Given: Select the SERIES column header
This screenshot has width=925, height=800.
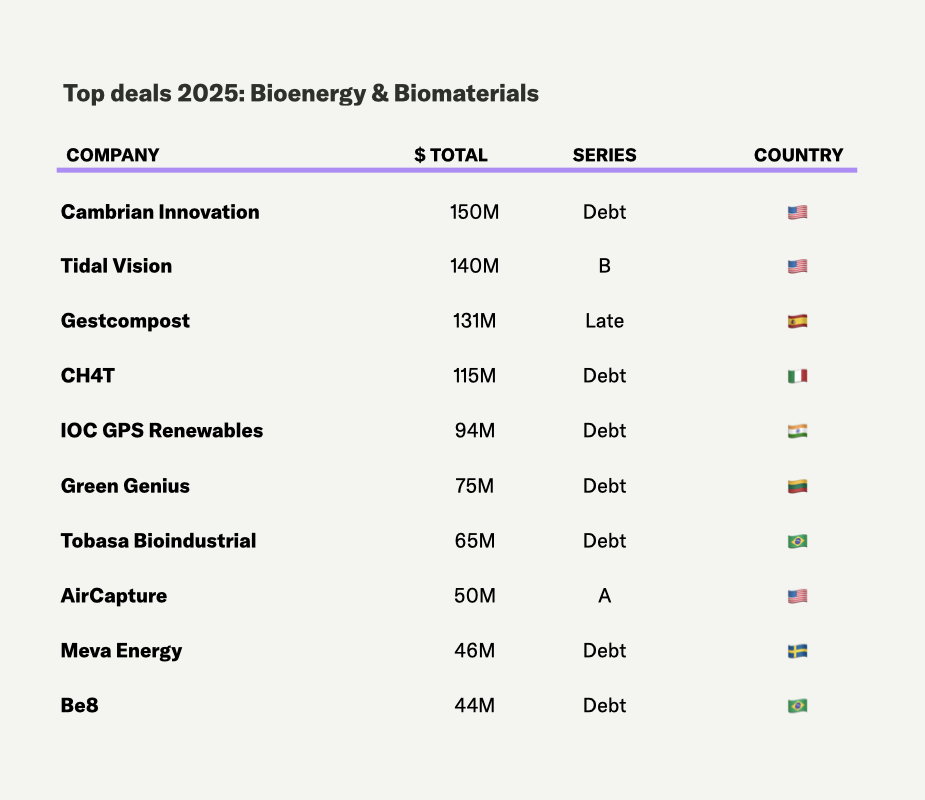Looking at the screenshot, I should tap(604, 155).
